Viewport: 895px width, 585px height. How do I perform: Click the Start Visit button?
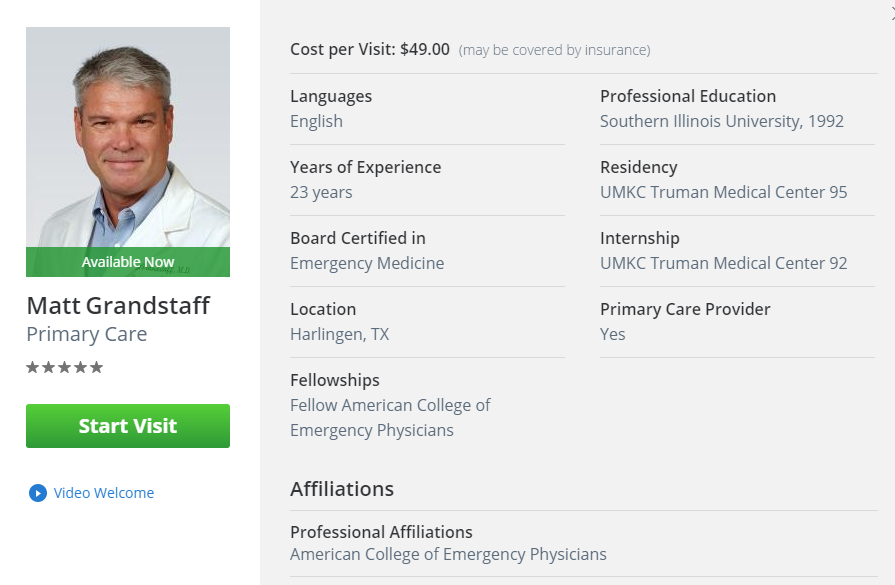pyautogui.click(x=128, y=426)
